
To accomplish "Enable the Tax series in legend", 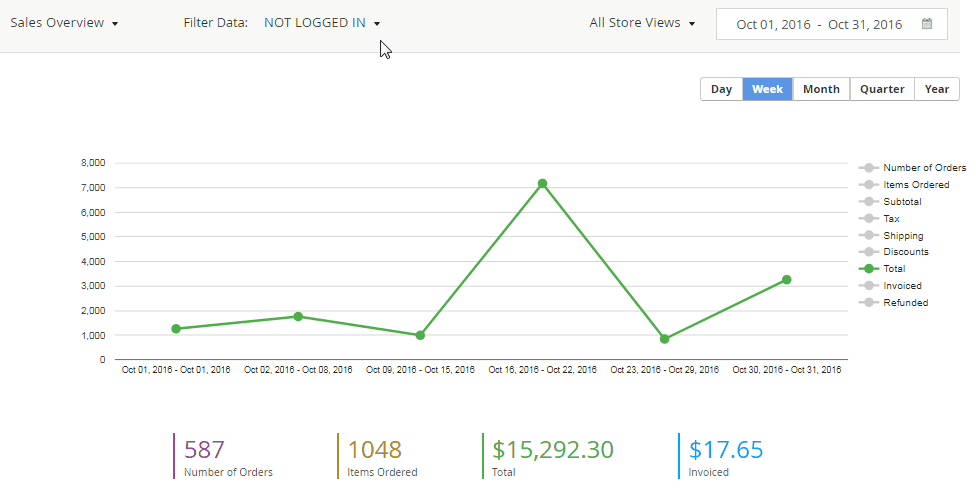I will pyautogui.click(x=891, y=218).
